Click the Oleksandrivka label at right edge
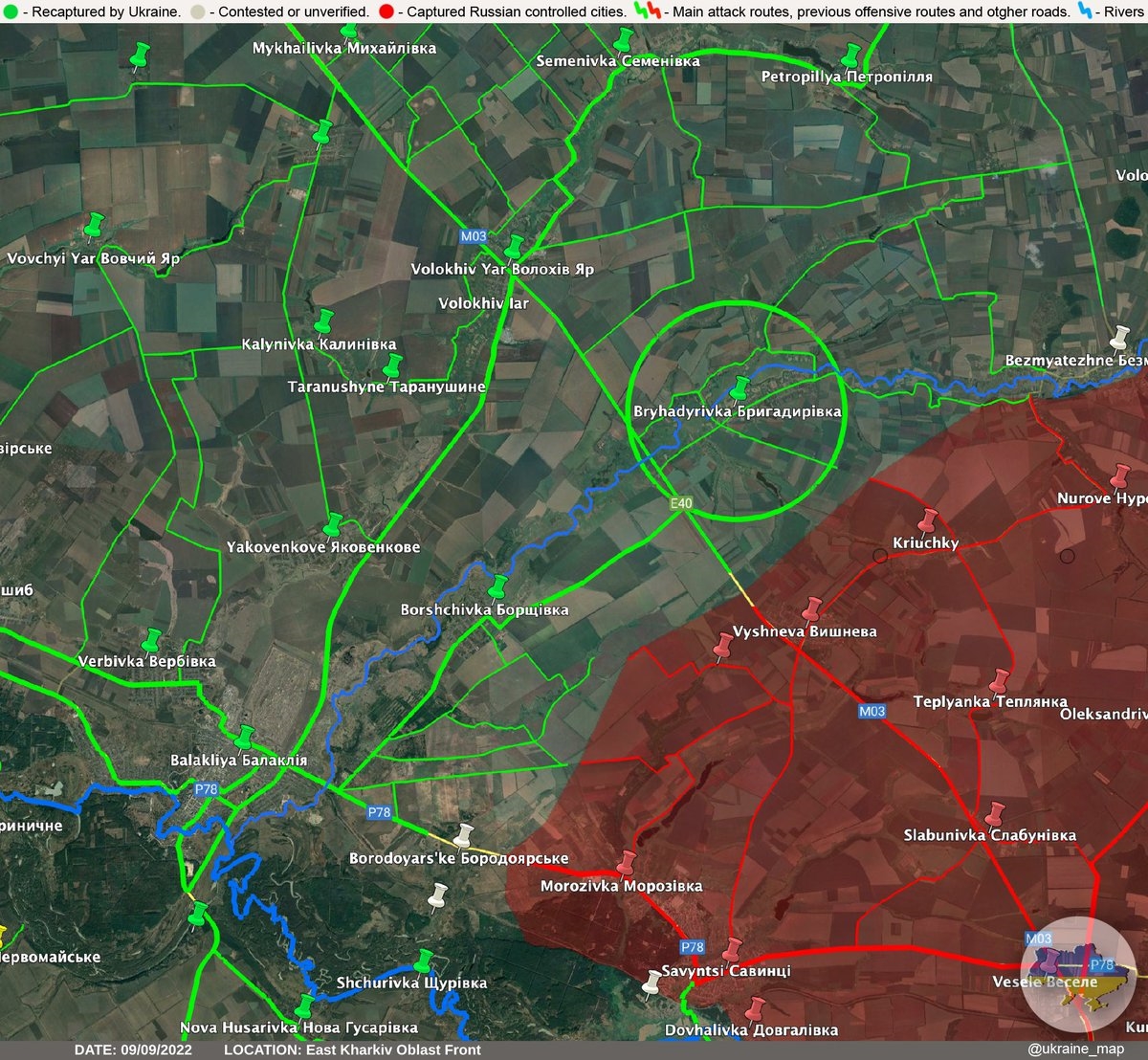Image resolution: width=1148 pixels, height=1060 pixels. [1103, 714]
